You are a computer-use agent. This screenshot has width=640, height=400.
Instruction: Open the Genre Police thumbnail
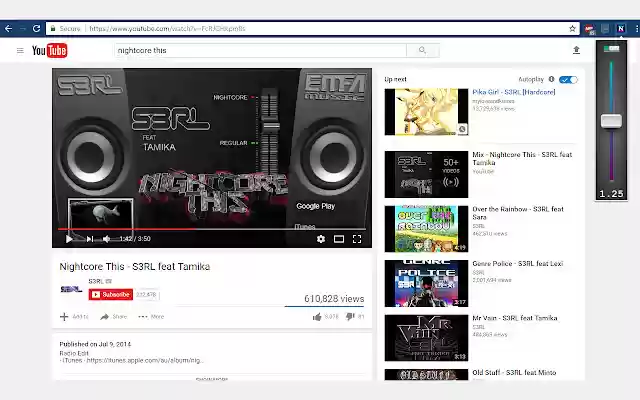426,283
